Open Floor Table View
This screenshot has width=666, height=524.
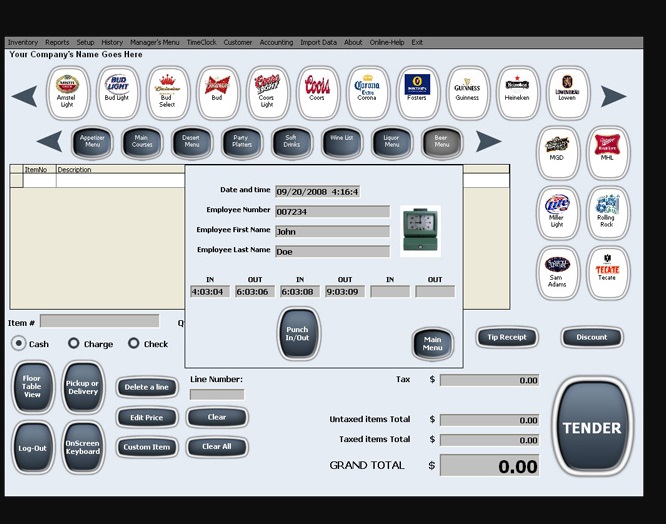coord(32,386)
